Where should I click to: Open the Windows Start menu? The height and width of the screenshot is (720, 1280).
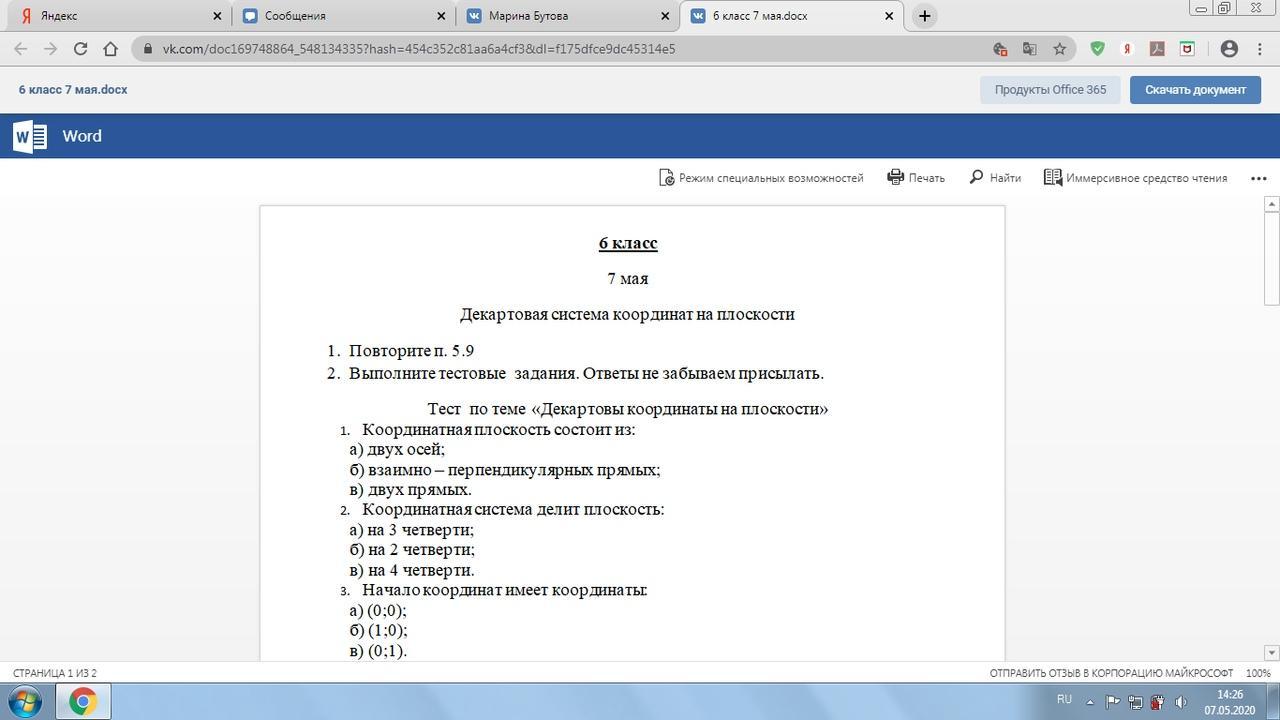pos(24,701)
